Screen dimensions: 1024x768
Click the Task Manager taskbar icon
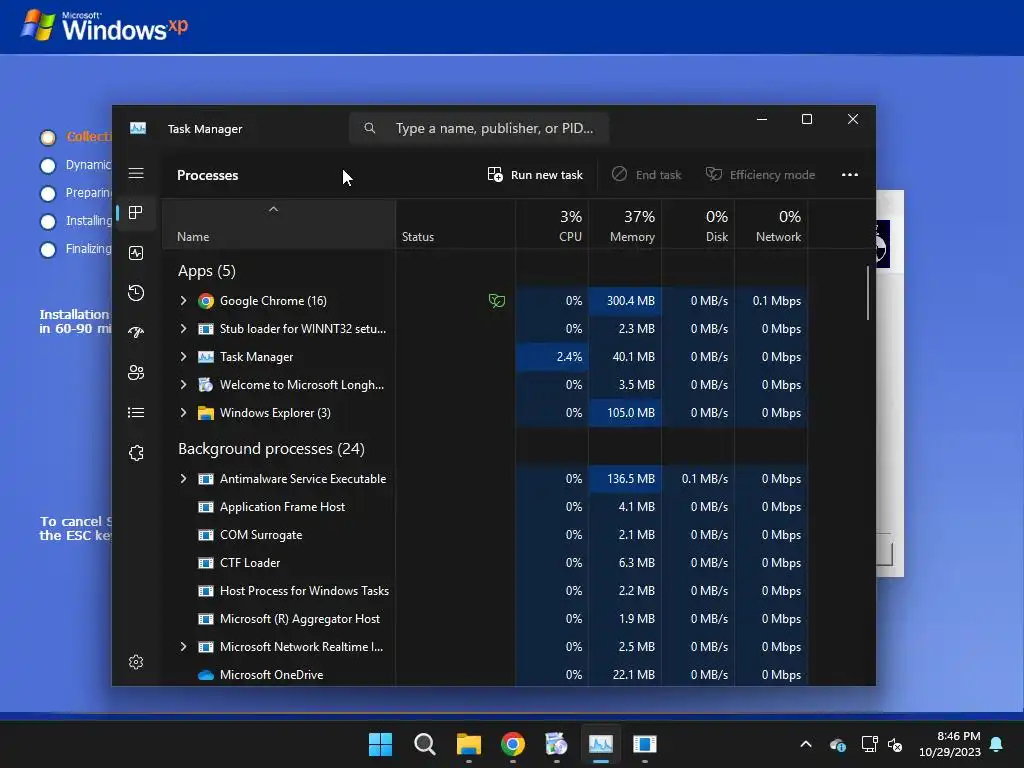(601, 744)
